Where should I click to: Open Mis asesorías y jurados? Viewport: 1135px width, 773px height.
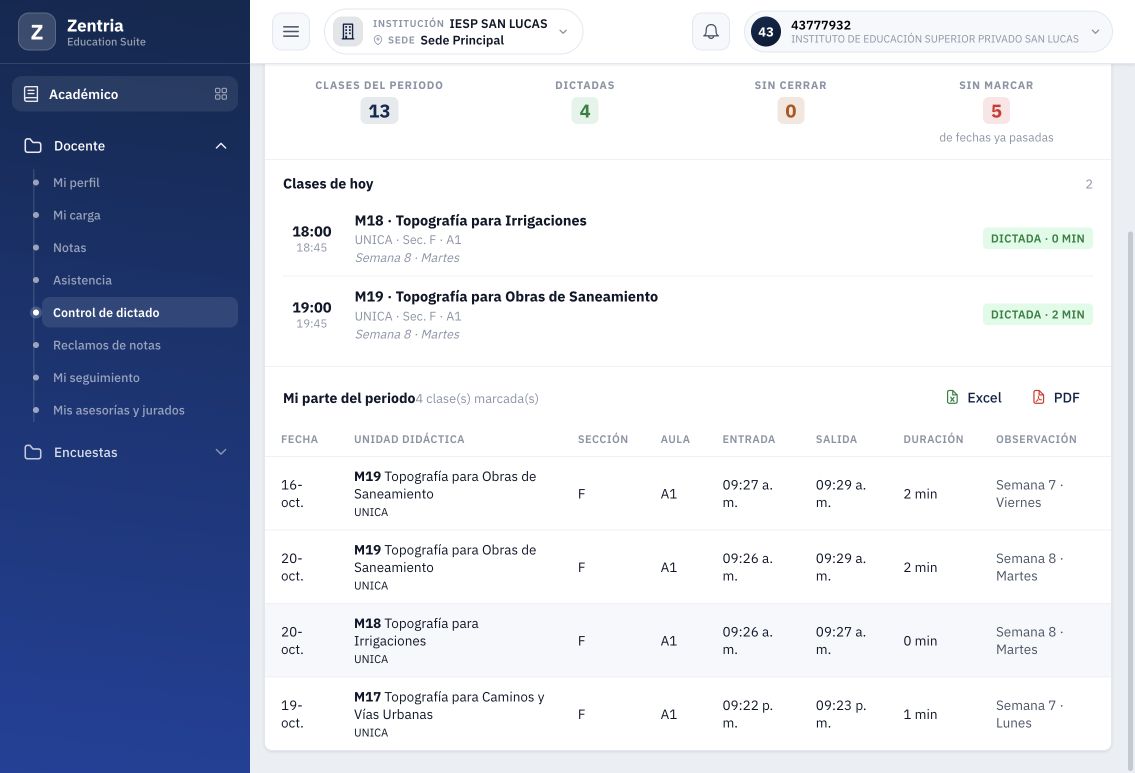point(119,410)
